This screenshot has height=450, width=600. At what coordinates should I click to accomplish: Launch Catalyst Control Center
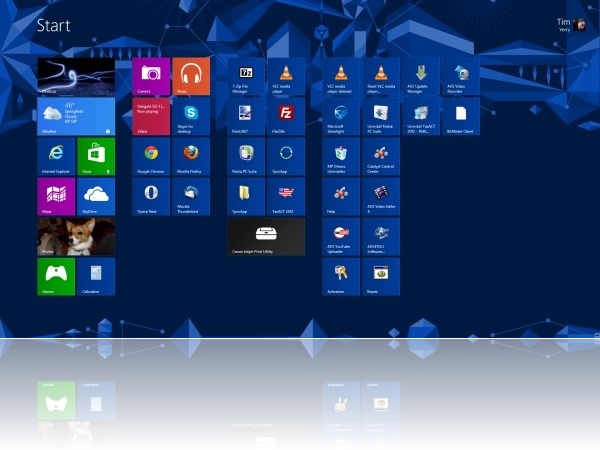[x=381, y=157]
